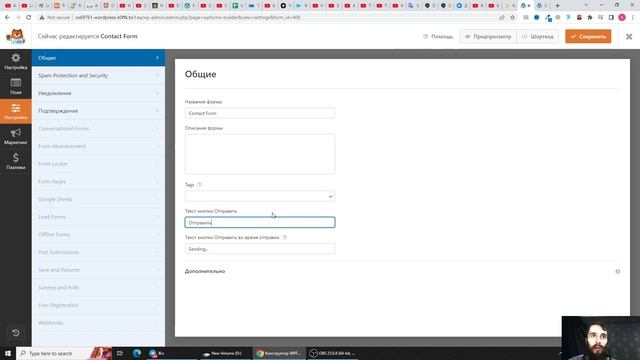Image resolution: width=640 pixels, height=360 pixels.
Task: Open the revisions history icon
Action: 16,333
